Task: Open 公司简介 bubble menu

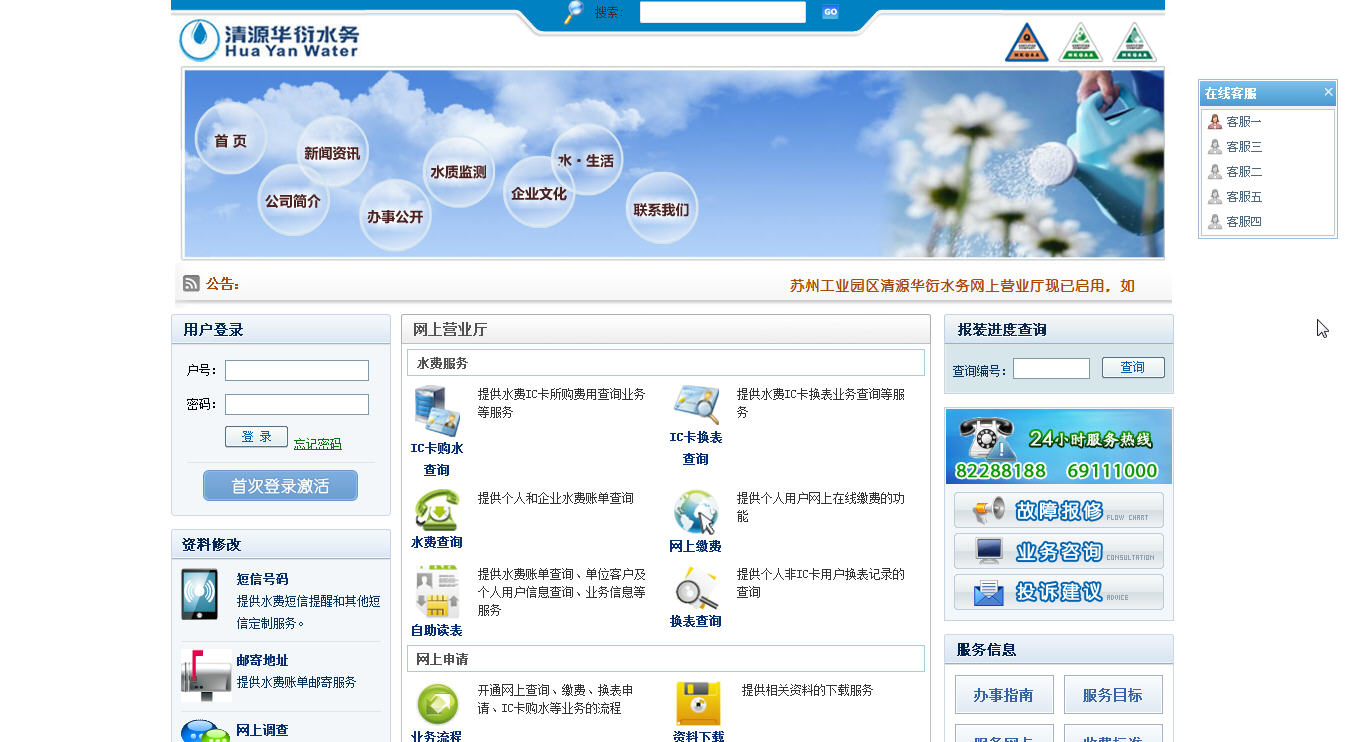Action: click(x=293, y=200)
